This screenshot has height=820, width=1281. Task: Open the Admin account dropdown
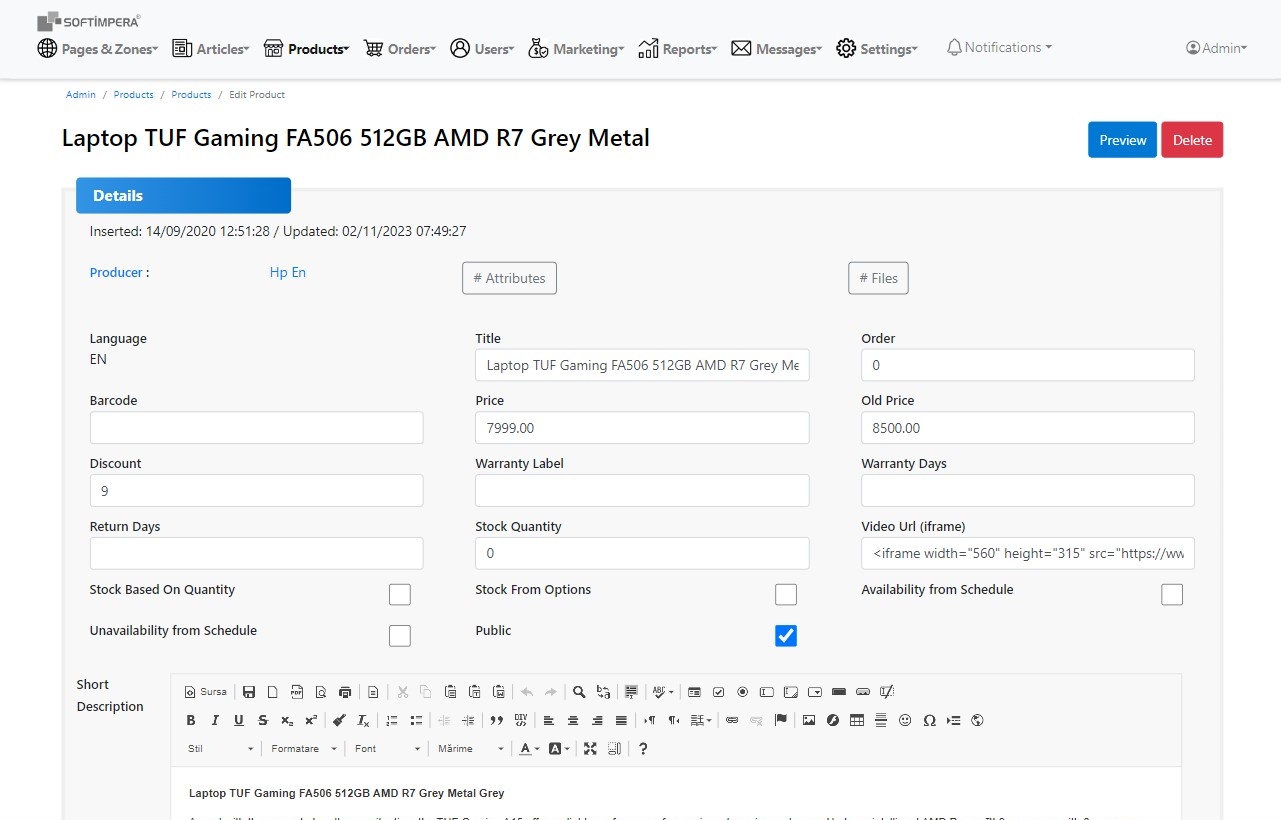pos(1216,48)
